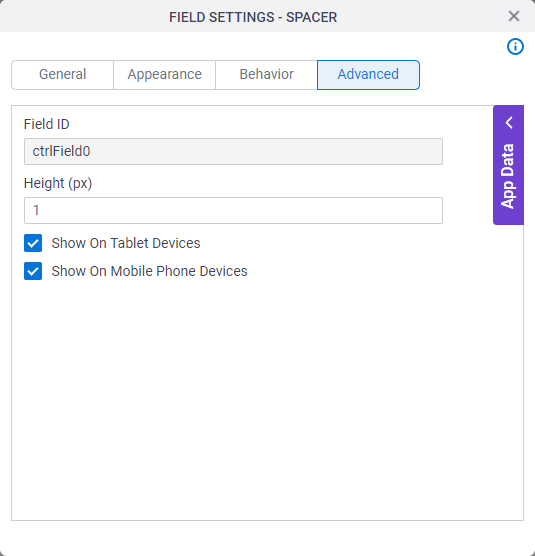Close the Field Settings Spacer dialog

coord(514,16)
